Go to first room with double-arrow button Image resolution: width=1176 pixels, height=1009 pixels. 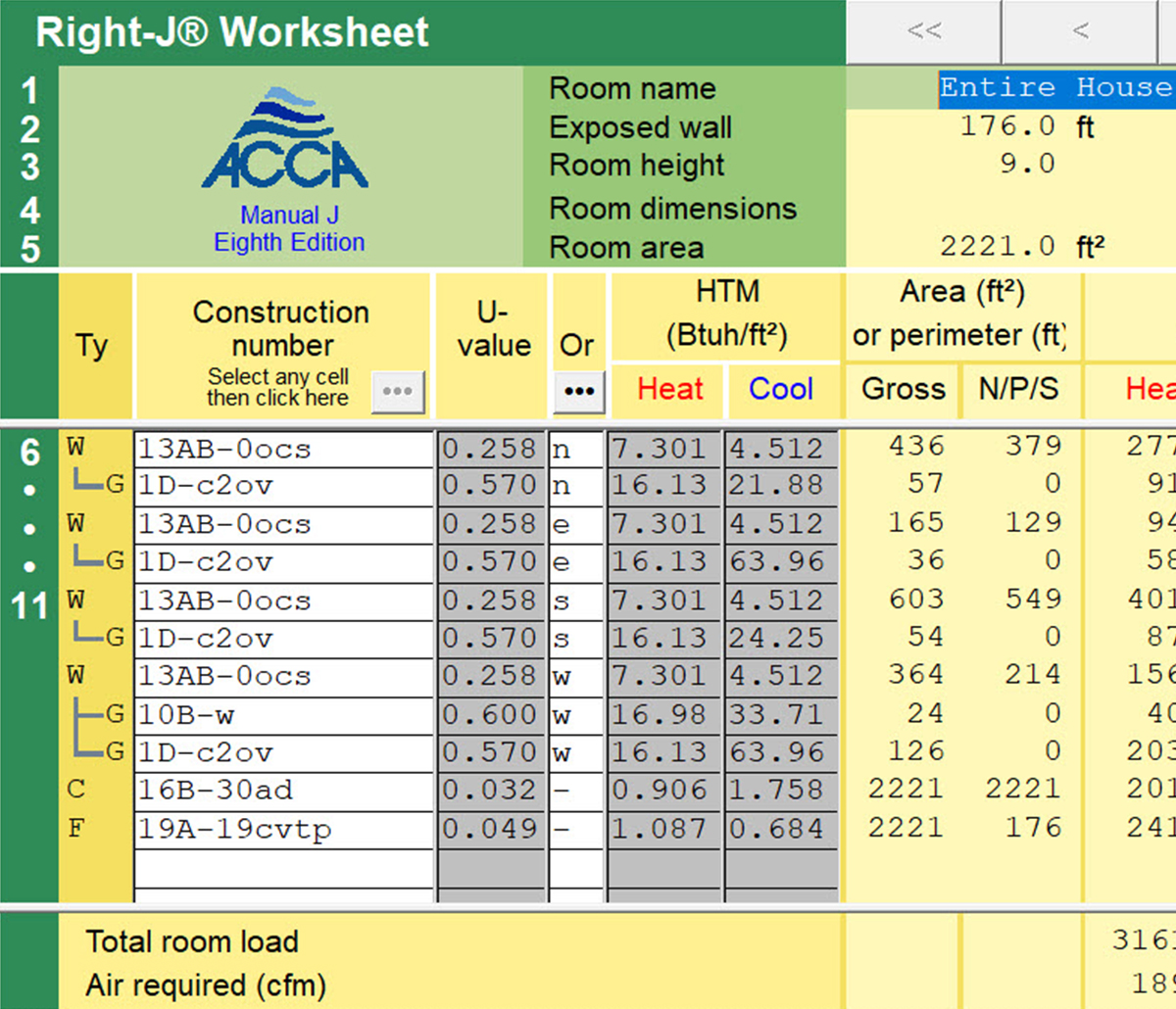tap(923, 31)
